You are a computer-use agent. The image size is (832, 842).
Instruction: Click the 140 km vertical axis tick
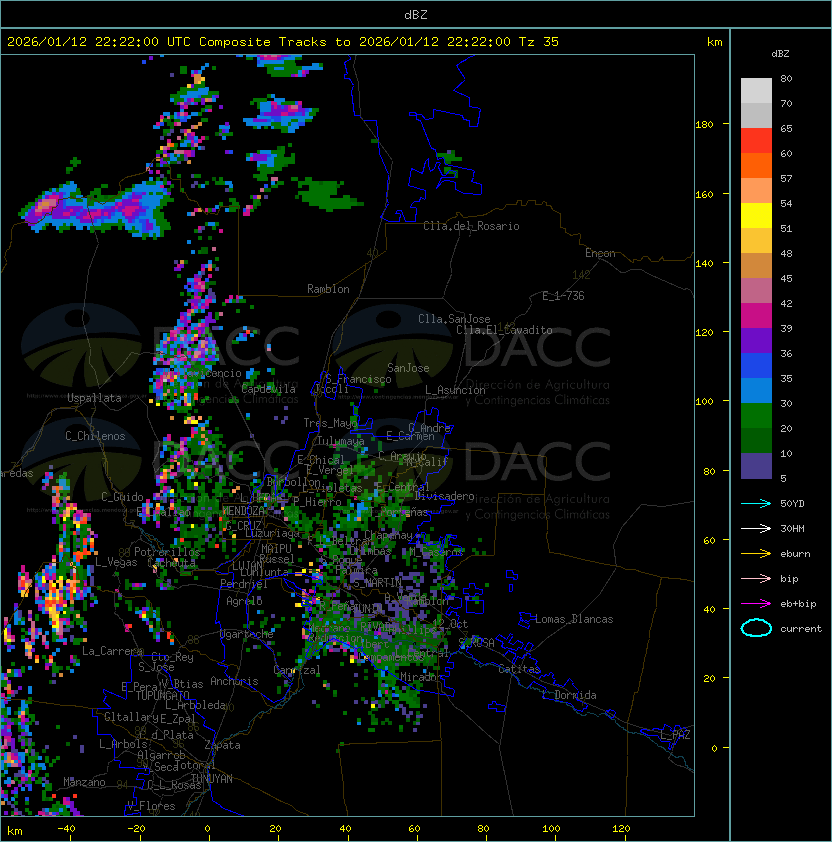coord(704,263)
